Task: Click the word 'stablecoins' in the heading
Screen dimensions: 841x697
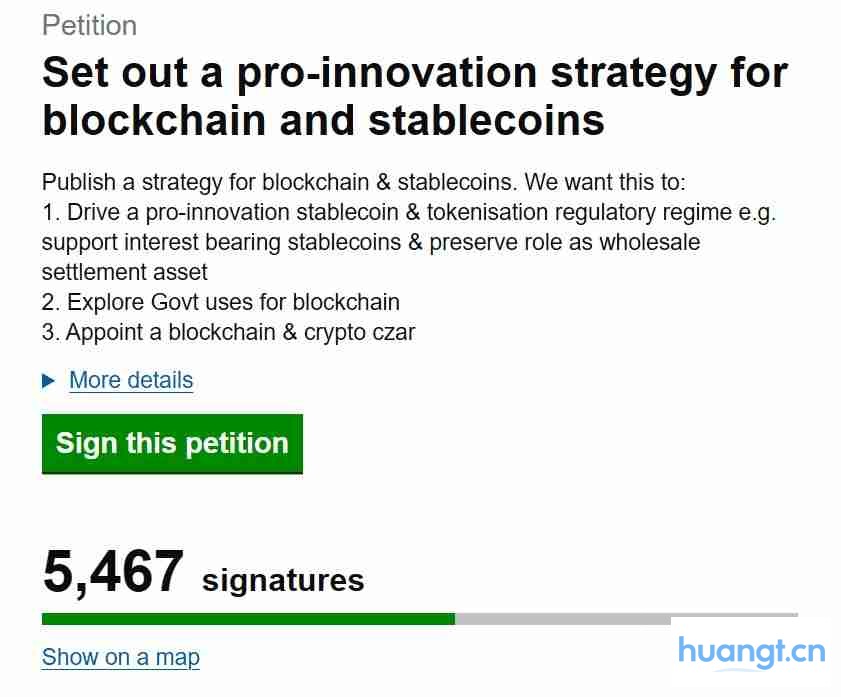Action: [486, 120]
